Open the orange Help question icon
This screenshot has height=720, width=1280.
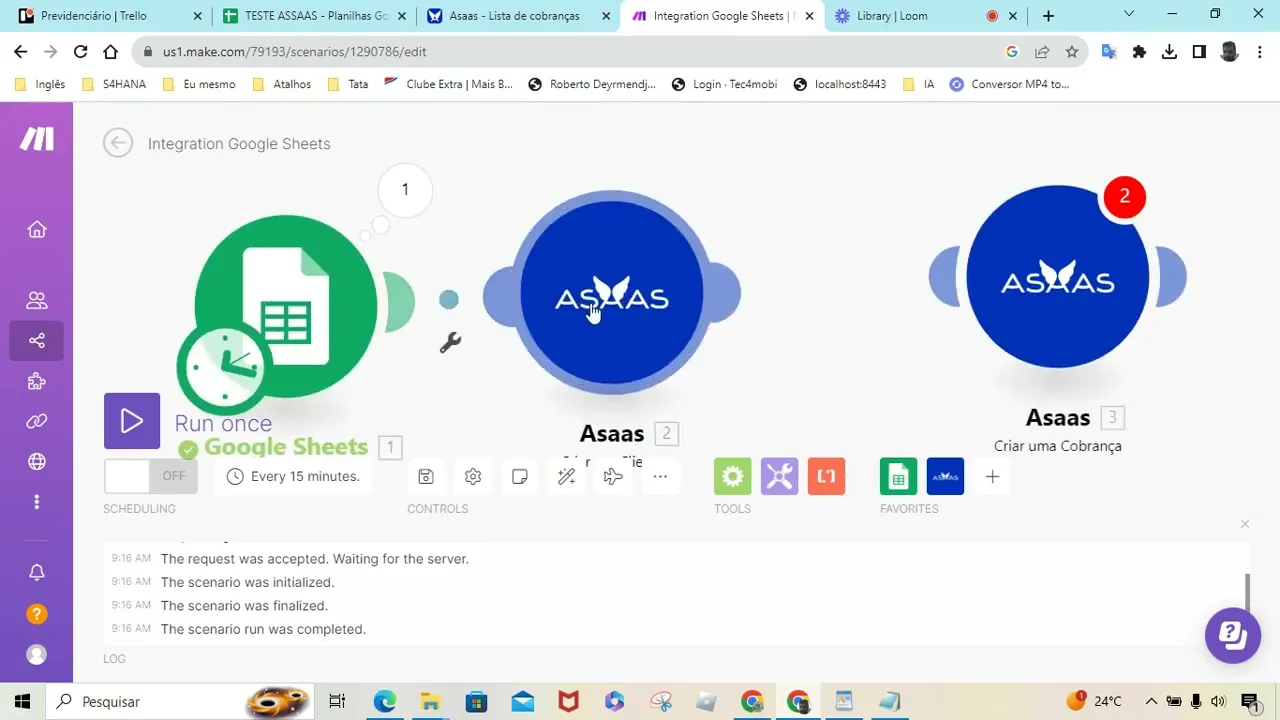pyautogui.click(x=37, y=614)
